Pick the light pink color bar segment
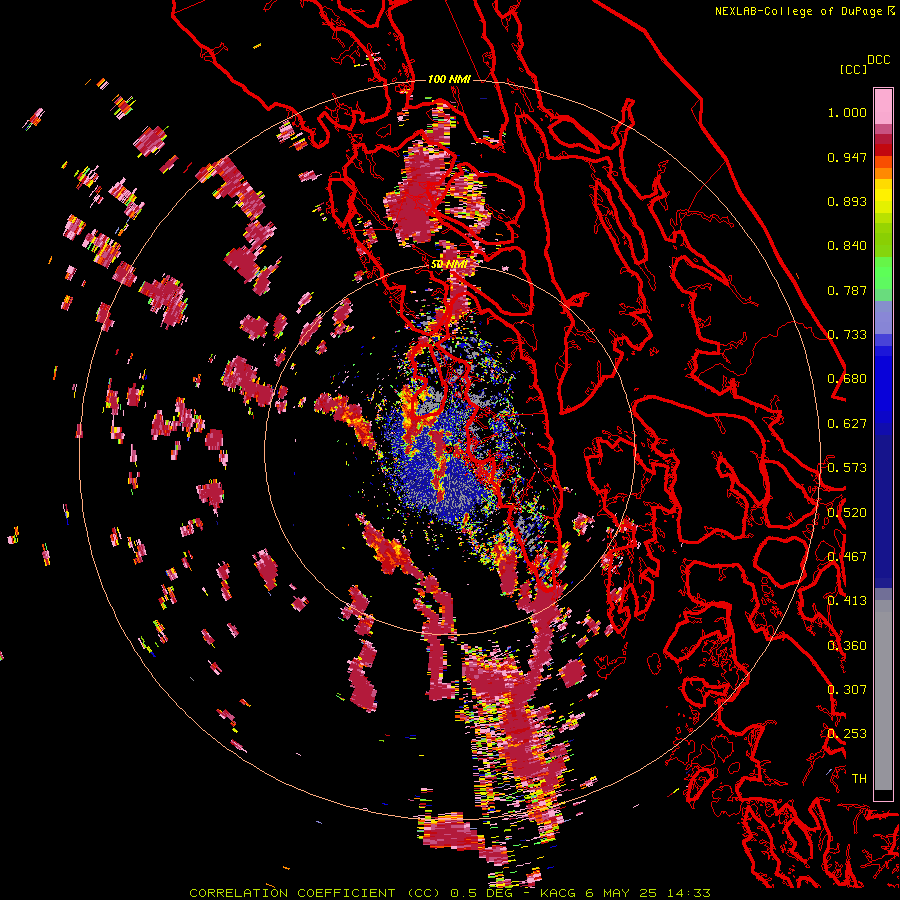900x900 pixels. [x=883, y=106]
